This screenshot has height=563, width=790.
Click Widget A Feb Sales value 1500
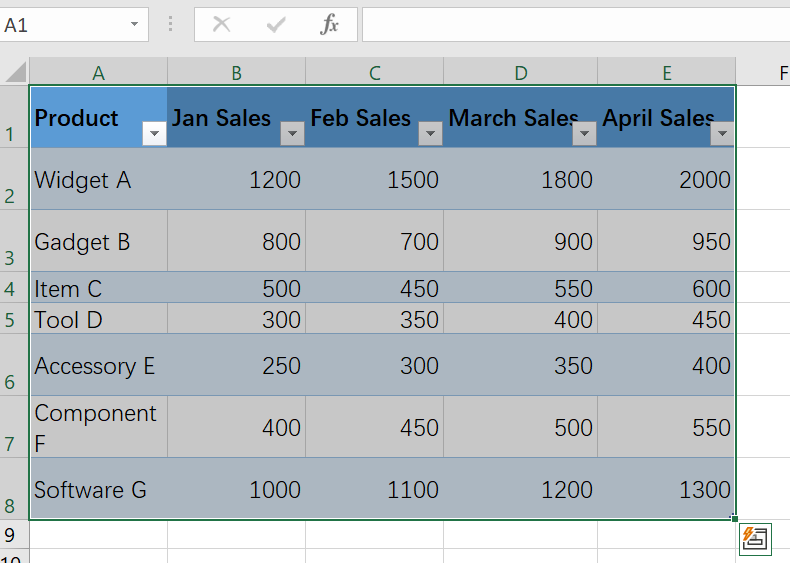pyautogui.click(x=374, y=179)
